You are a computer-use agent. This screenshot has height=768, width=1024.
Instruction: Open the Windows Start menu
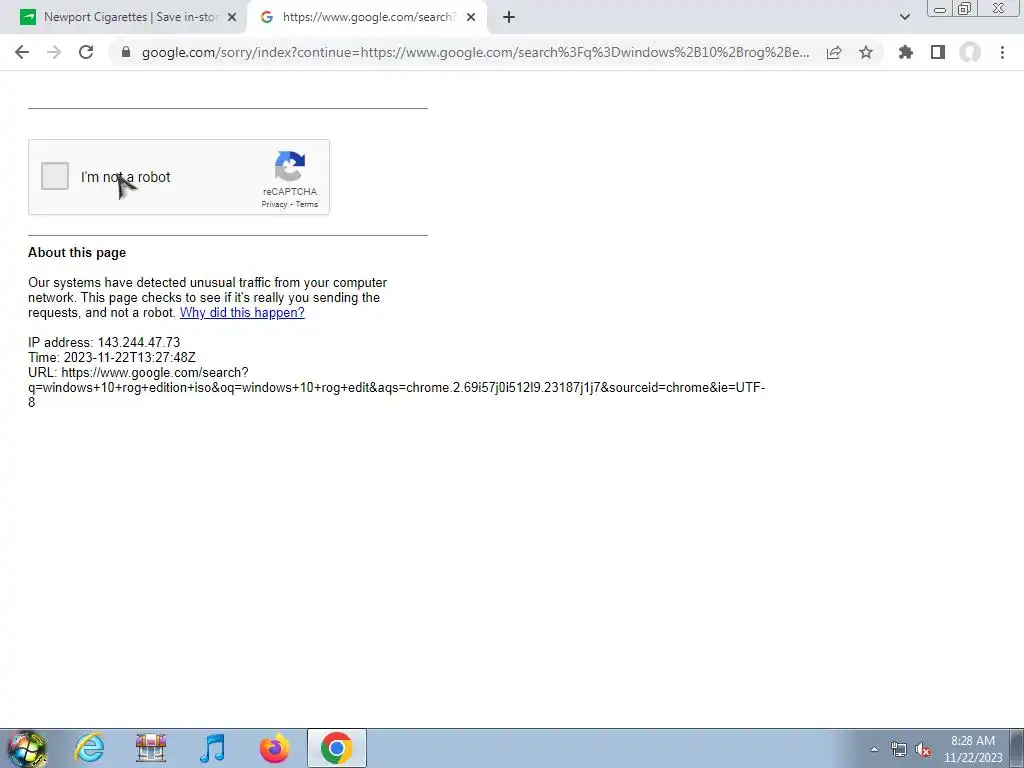pyautogui.click(x=27, y=748)
